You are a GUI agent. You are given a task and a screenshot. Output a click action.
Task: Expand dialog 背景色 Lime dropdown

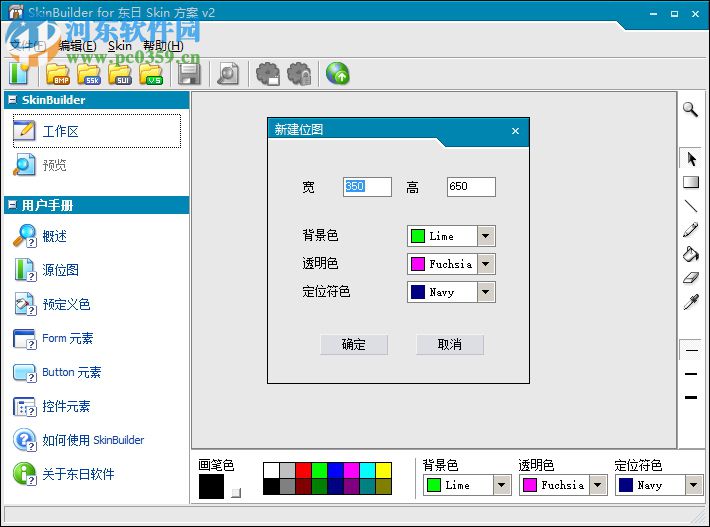tap(485, 236)
